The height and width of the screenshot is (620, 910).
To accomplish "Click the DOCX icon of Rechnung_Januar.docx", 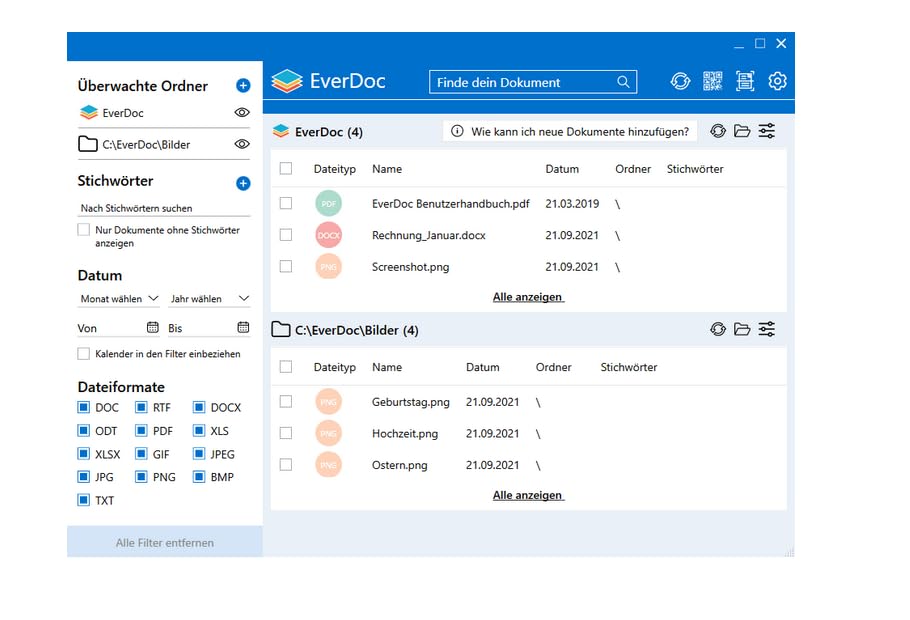I will coord(328,235).
